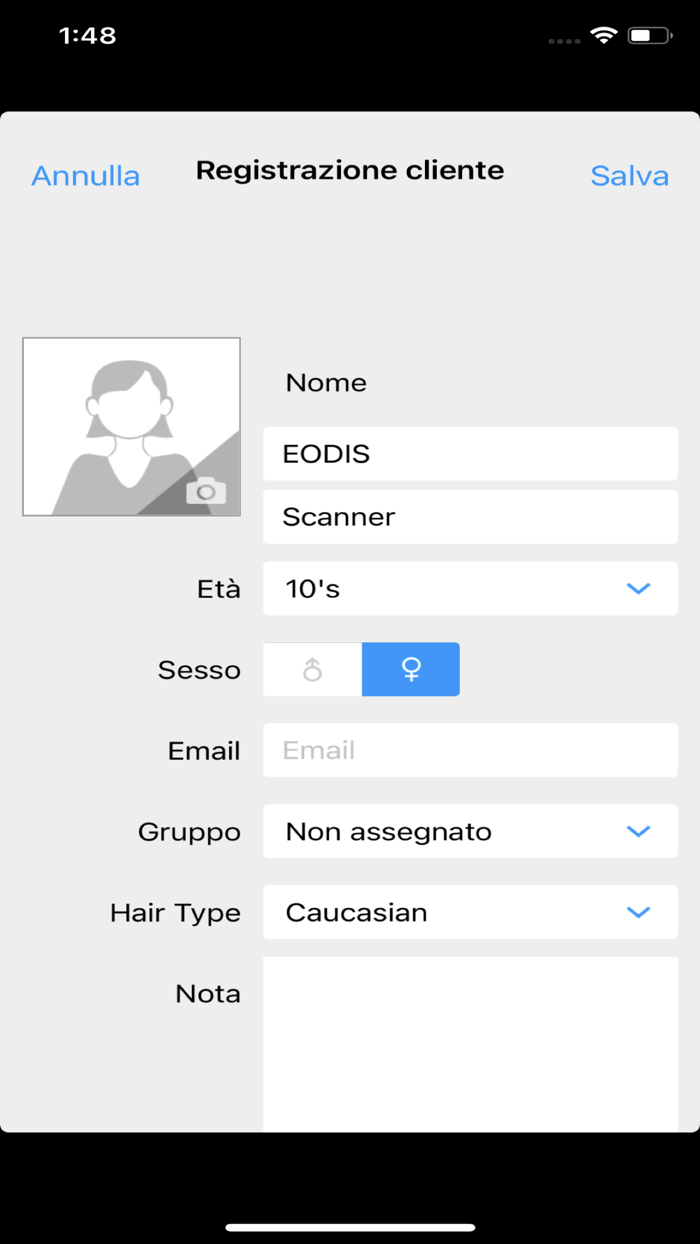Select the EODIS name field
Viewport: 700px width, 1244px height.
click(470, 453)
